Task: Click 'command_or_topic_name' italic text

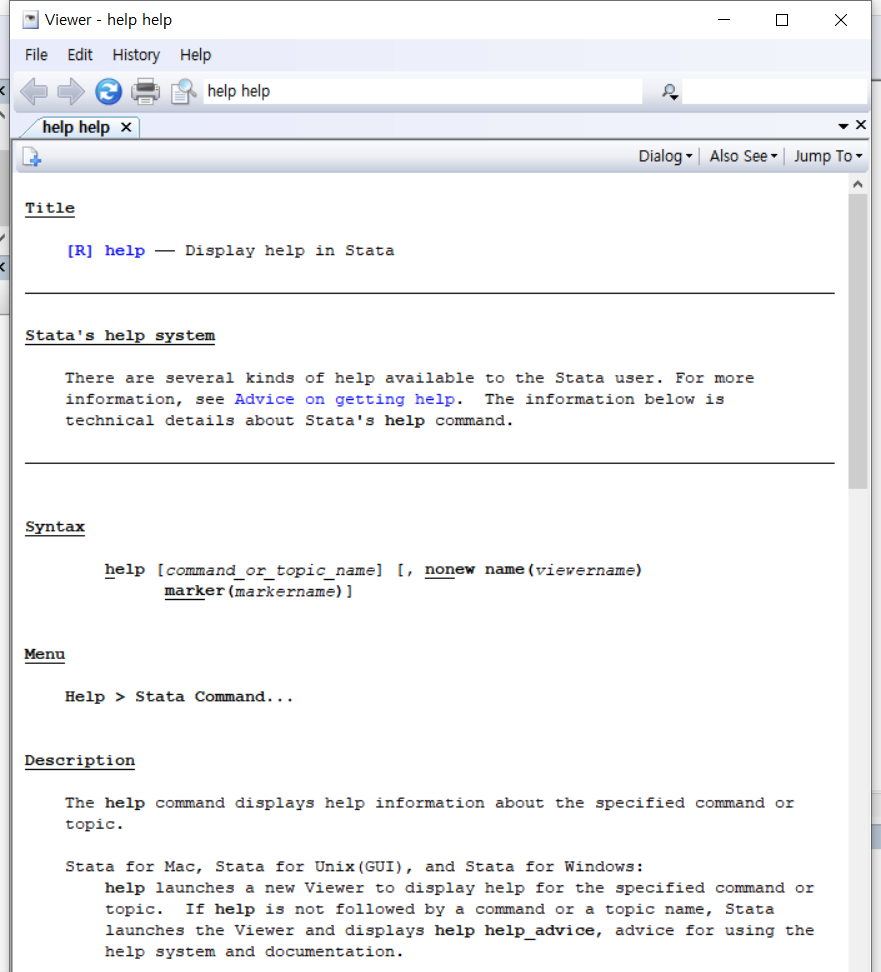Action: tap(270, 570)
